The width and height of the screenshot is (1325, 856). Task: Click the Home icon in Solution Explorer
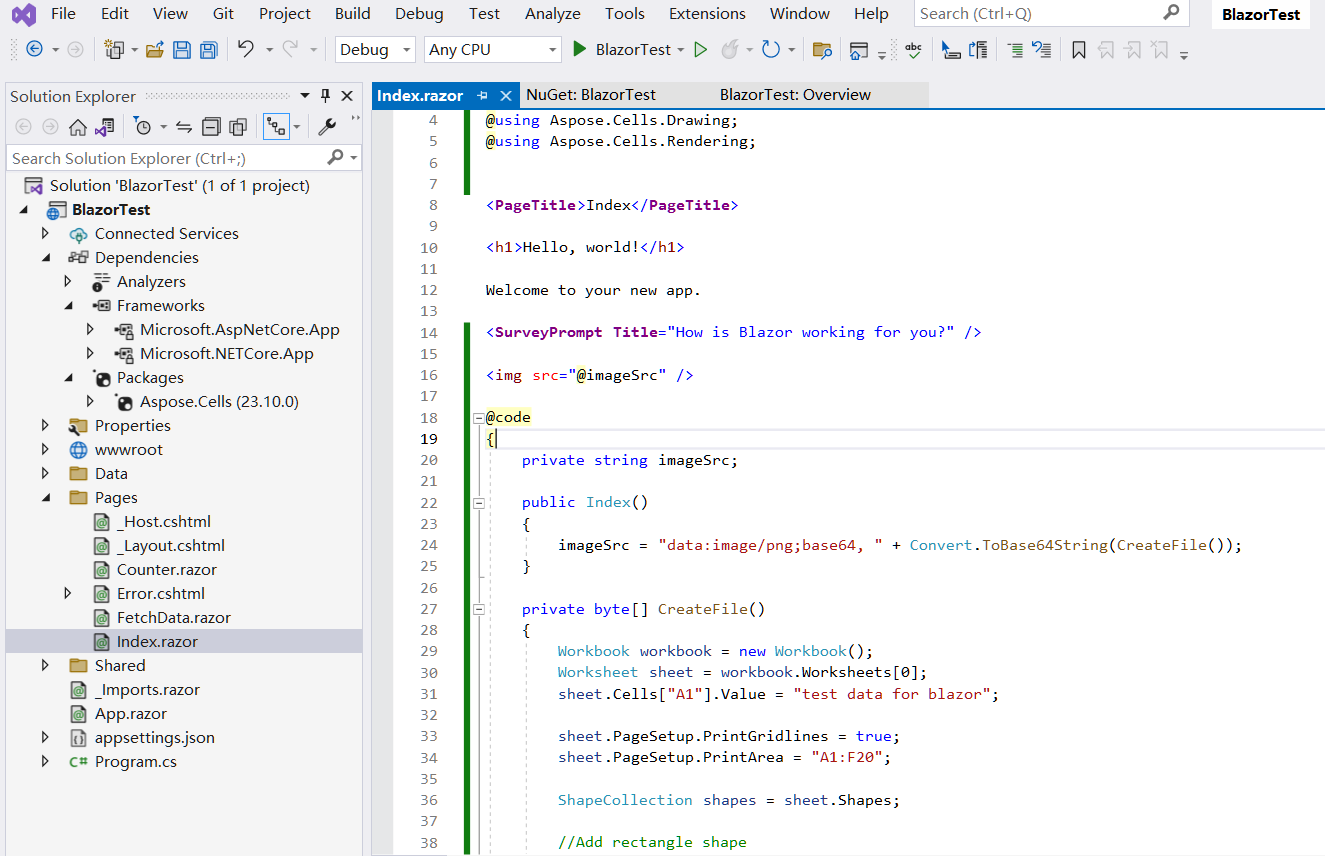(78, 127)
